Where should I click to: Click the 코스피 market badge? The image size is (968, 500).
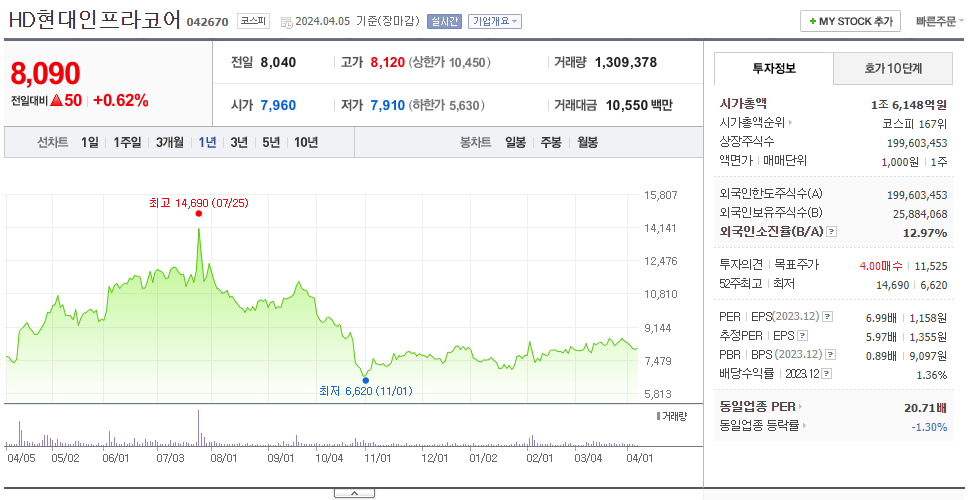(x=254, y=21)
